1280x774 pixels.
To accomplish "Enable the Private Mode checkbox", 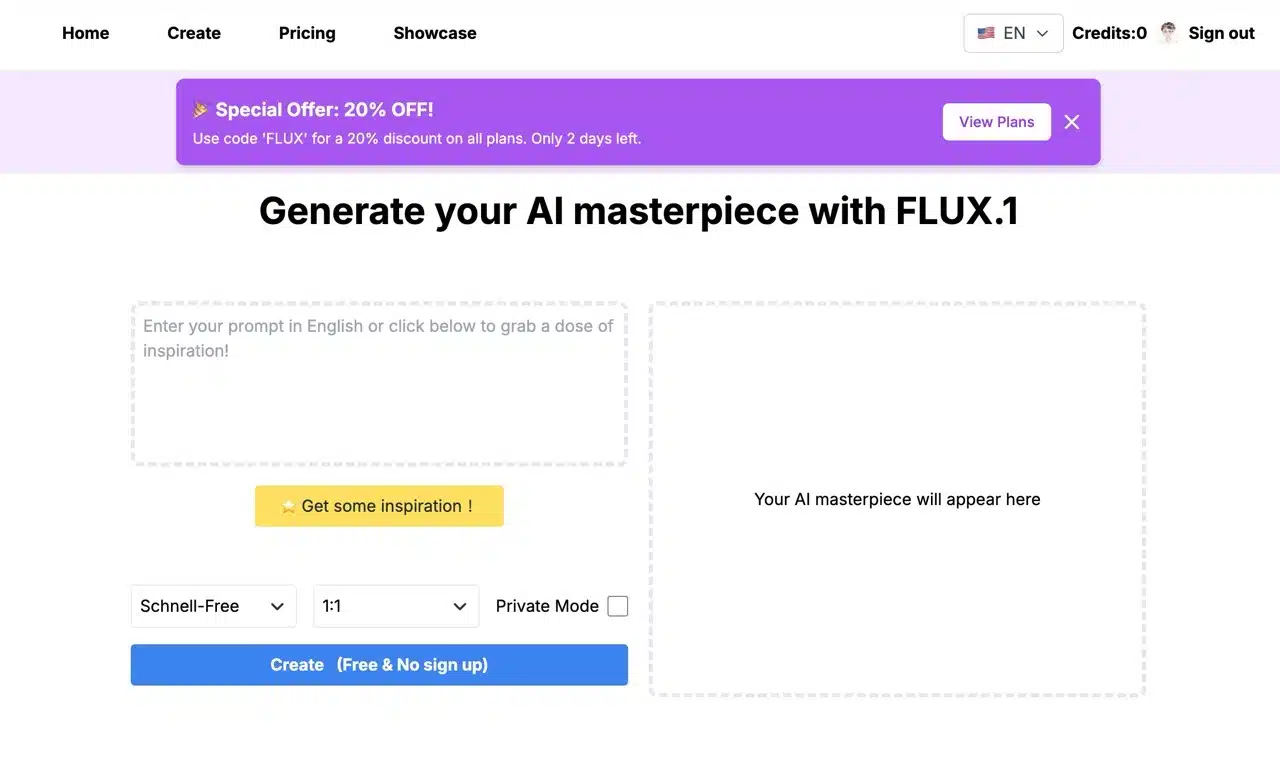I will click(618, 606).
